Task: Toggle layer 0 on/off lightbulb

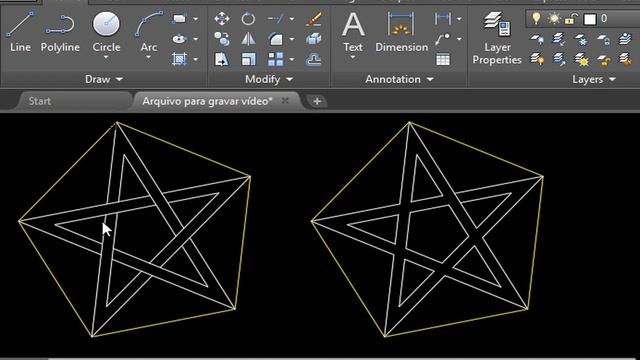Action: (x=536, y=18)
